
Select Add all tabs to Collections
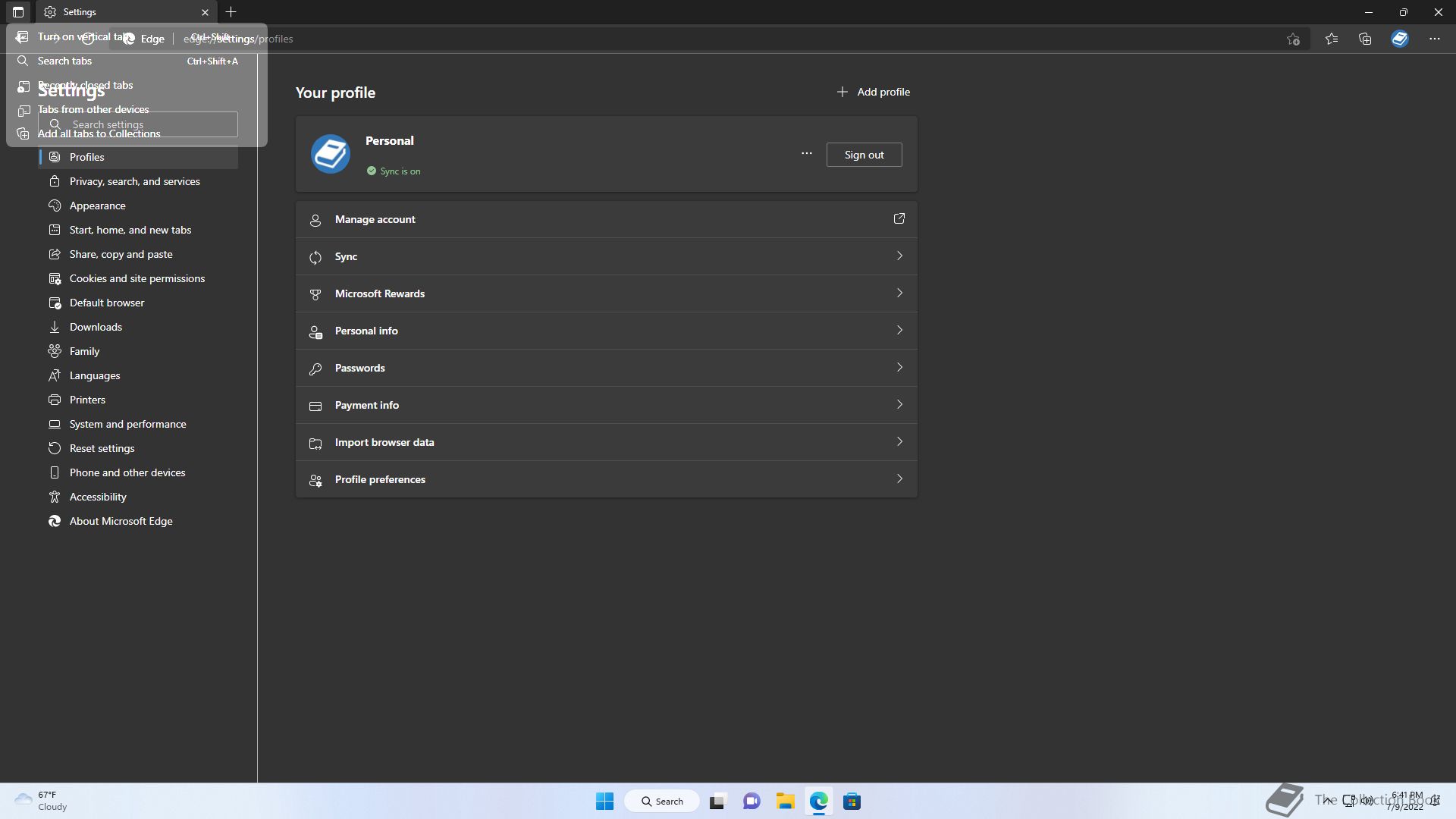pyautogui.click(x=136, y=133)
